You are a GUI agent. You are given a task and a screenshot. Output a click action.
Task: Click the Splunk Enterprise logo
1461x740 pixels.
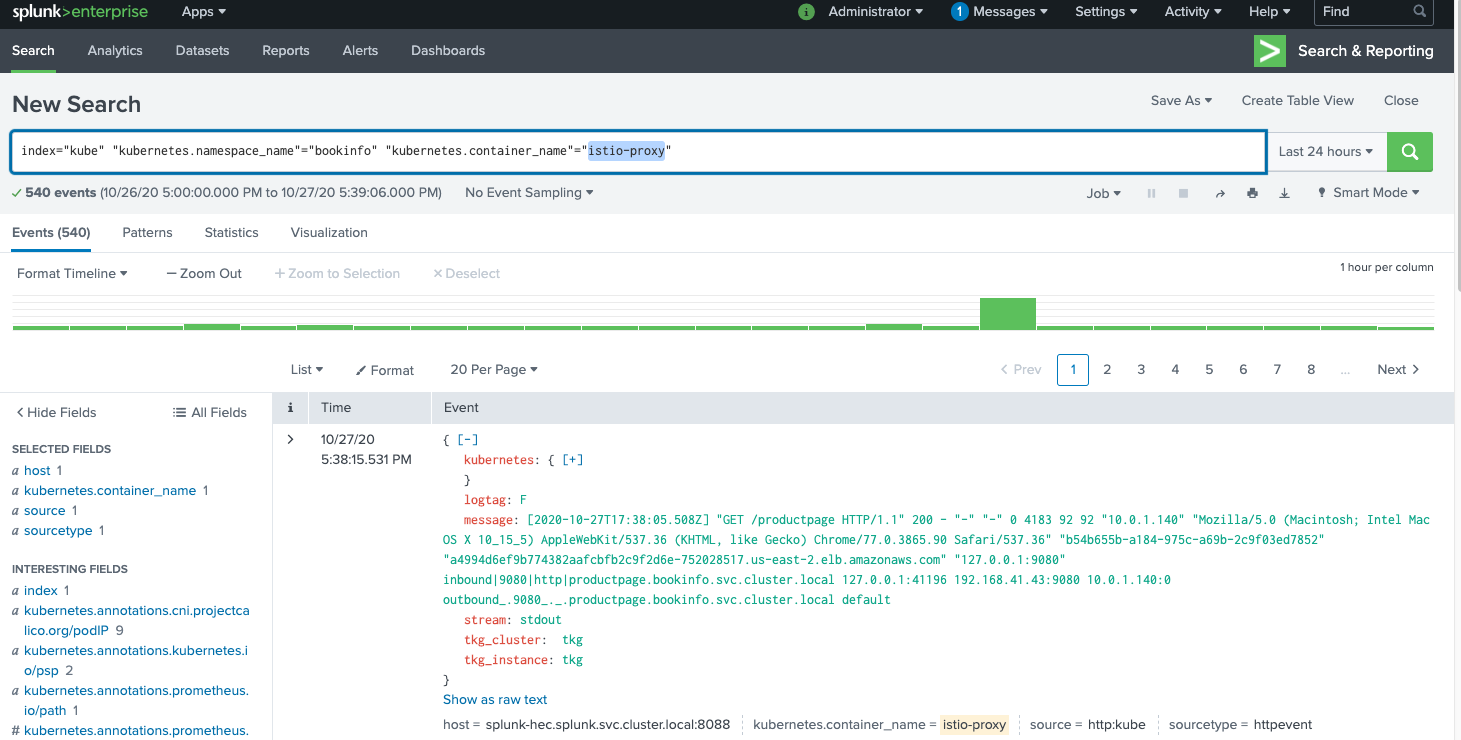[80, 12]
